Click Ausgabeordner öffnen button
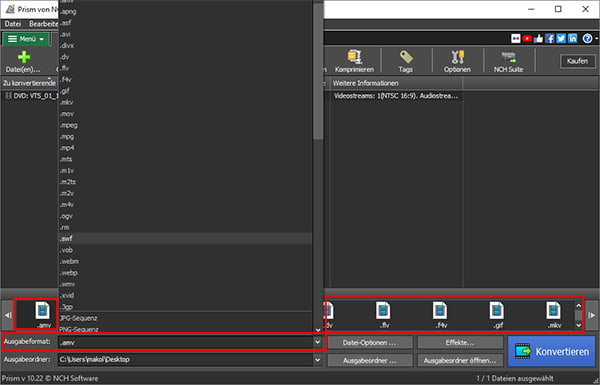Screen dimensions: 600x385 460,360
